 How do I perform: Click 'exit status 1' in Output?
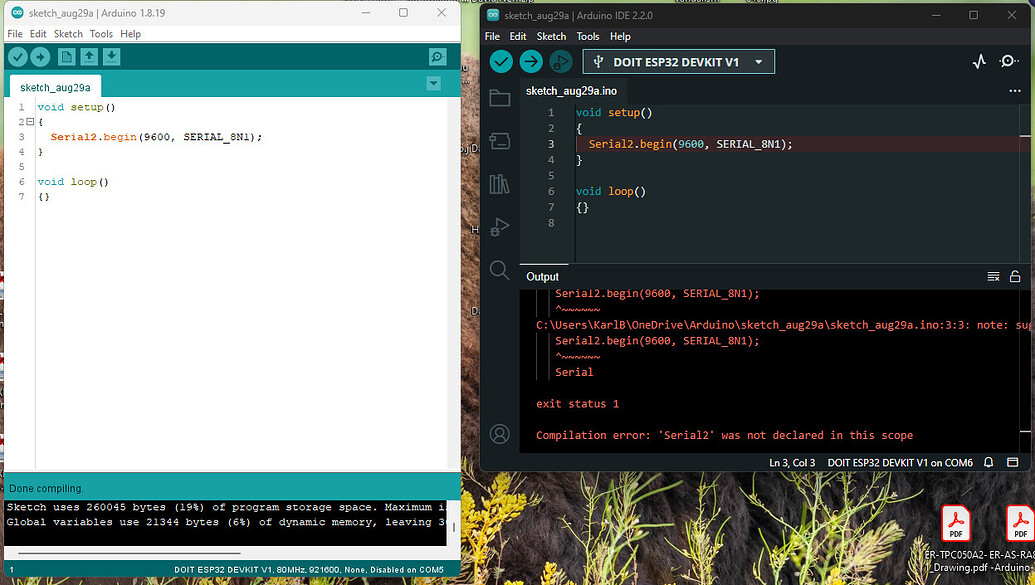click(x=578, y=403)
